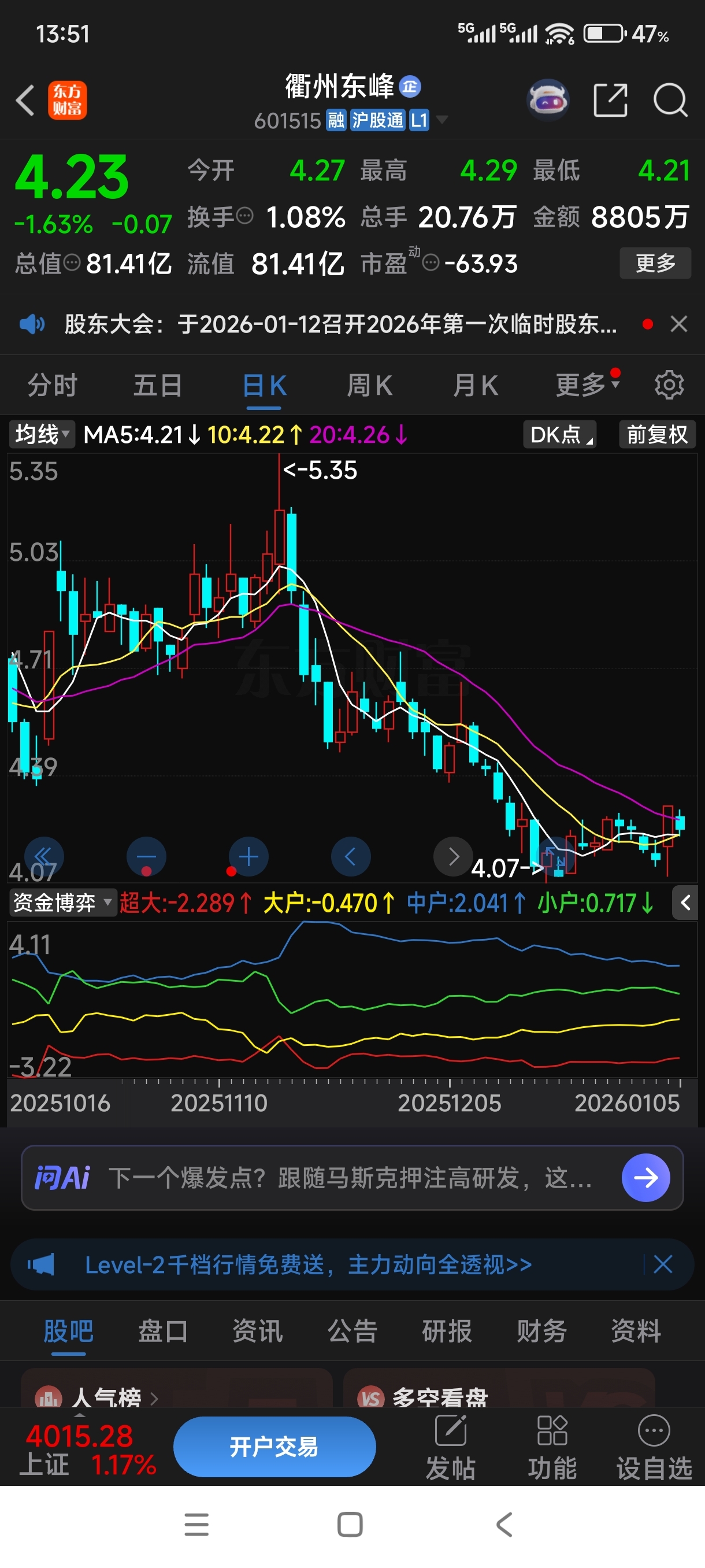Expand stock code dropdown triangle
This screenshot has height=1568, width=705.
[x=442, y=119]
